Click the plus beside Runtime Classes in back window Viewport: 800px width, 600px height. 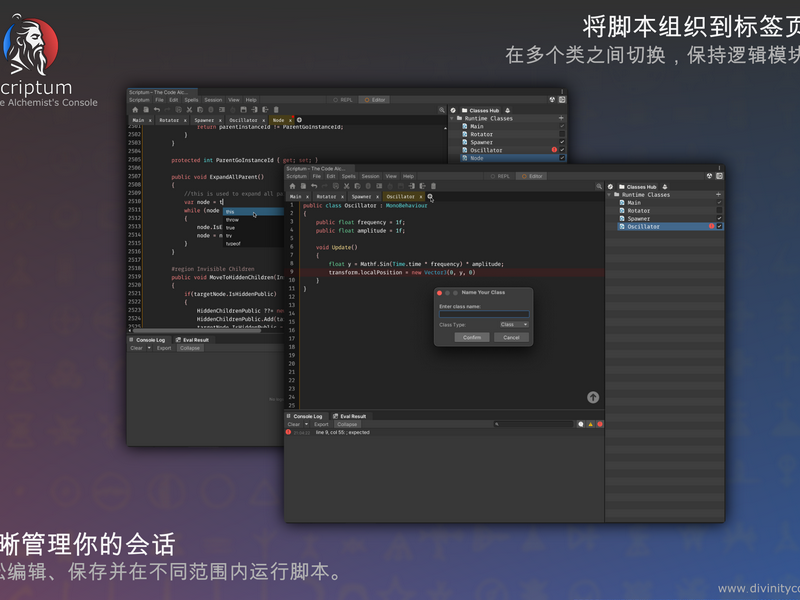[x=561, y=118]
